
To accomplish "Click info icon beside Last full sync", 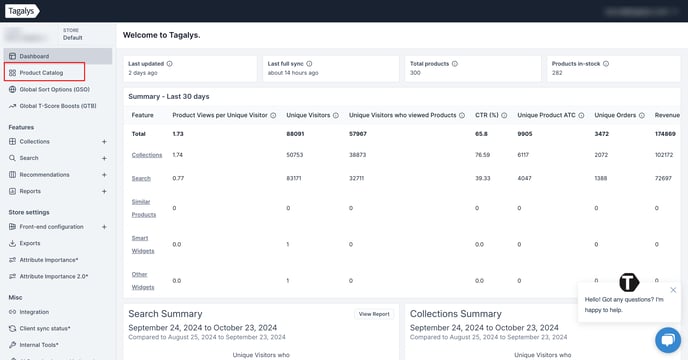I will (309, 64).
